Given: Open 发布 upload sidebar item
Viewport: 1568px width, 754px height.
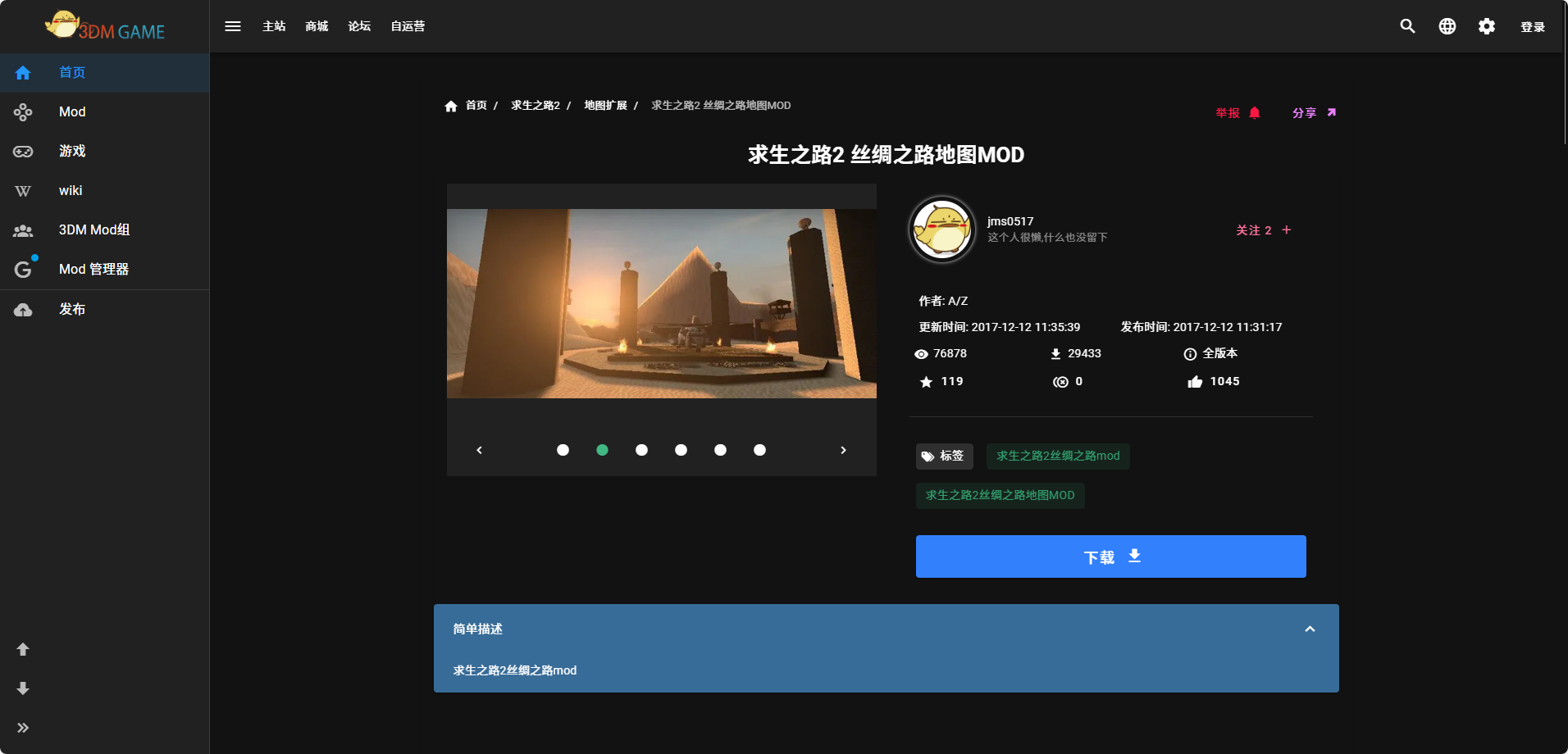Looking at the screenshot, I should pos(105,309).
